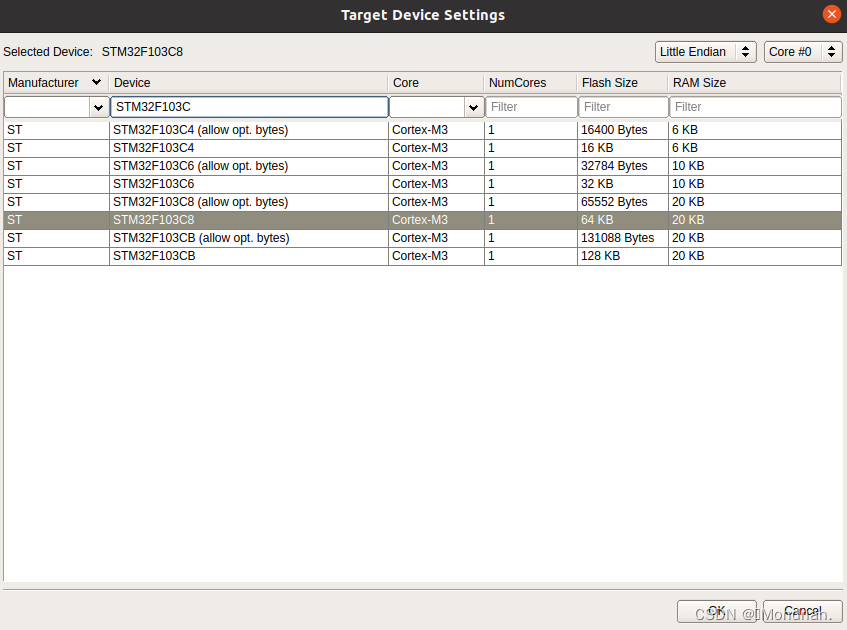Sort by the Device column header
The width and height of the screenshot is (847, 630).
(x=248, y=83)
